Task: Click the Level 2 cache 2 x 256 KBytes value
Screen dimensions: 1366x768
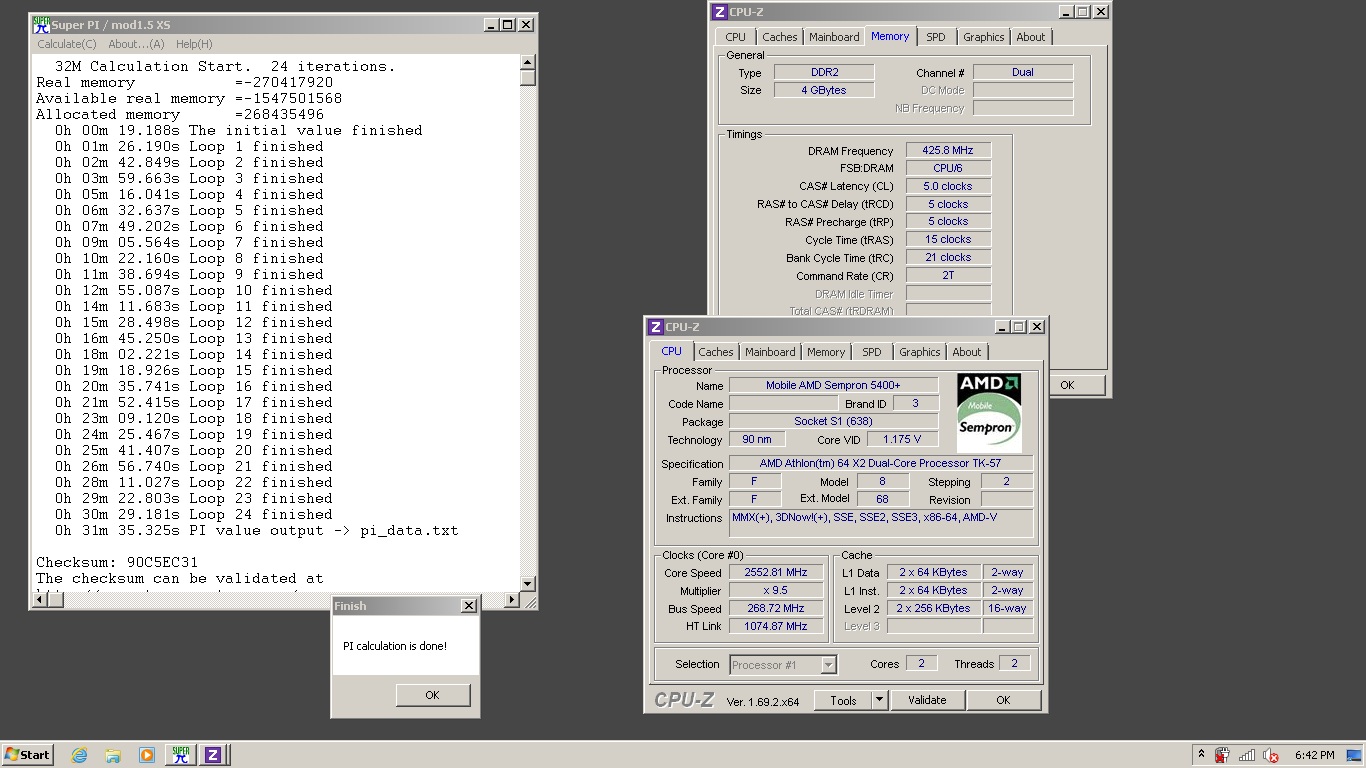Action: coord(933,608)
